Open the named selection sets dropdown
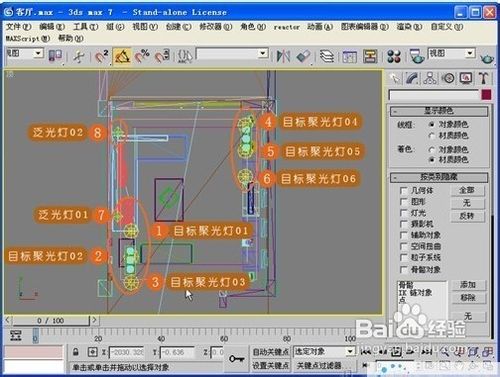The width and height of the screenshot is (500, 377). [x=263, y=53]
